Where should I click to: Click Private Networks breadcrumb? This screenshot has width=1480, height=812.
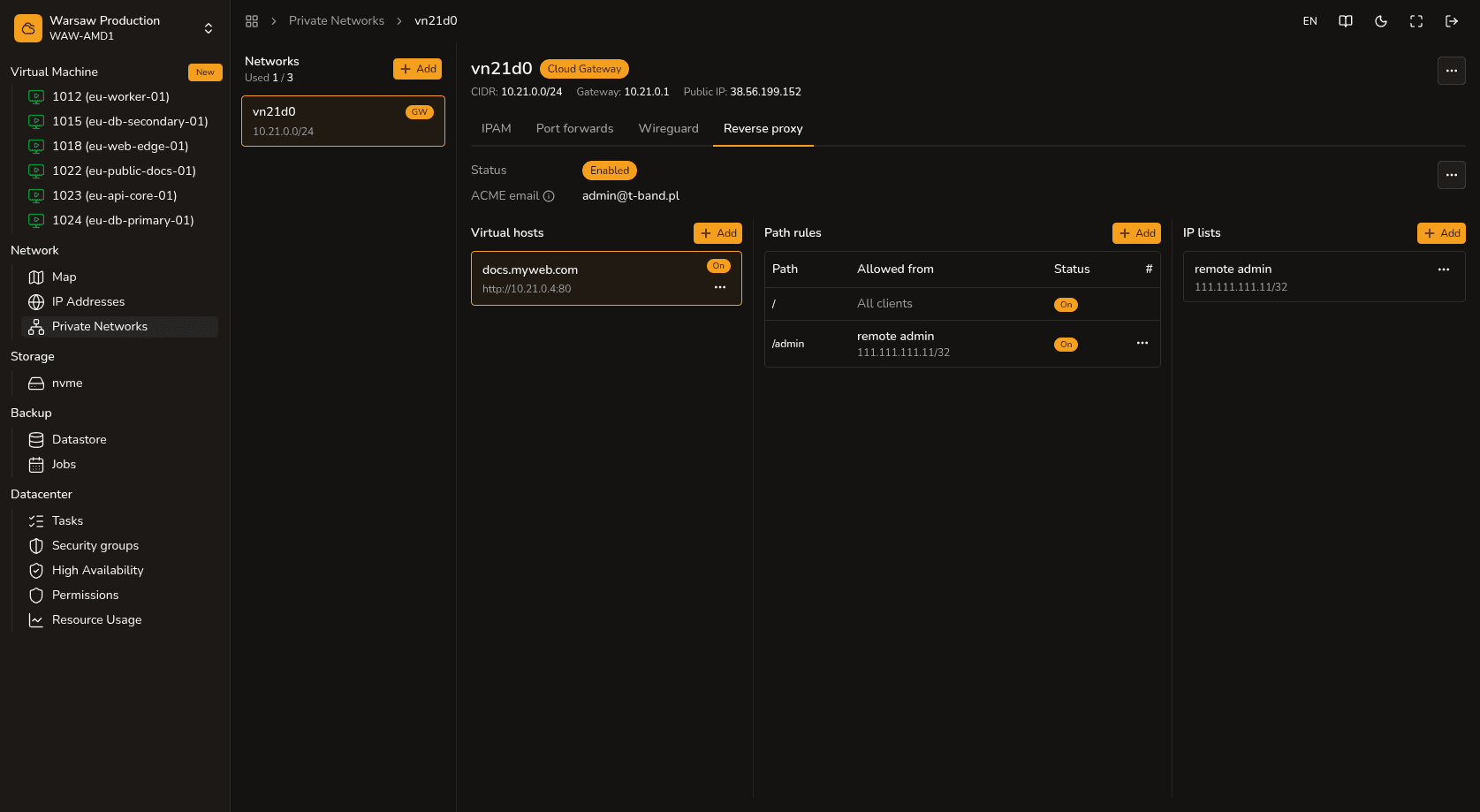click(337, 21)
